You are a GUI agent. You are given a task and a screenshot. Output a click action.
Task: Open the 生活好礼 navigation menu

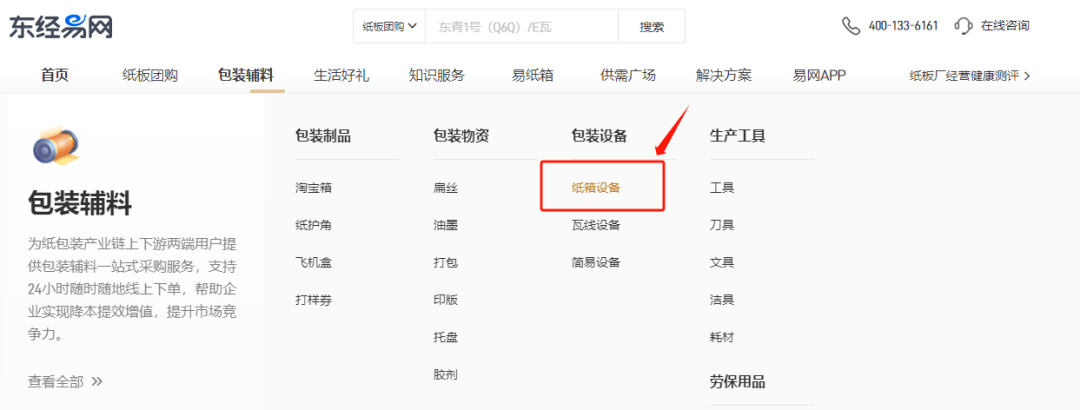(341, 75)
